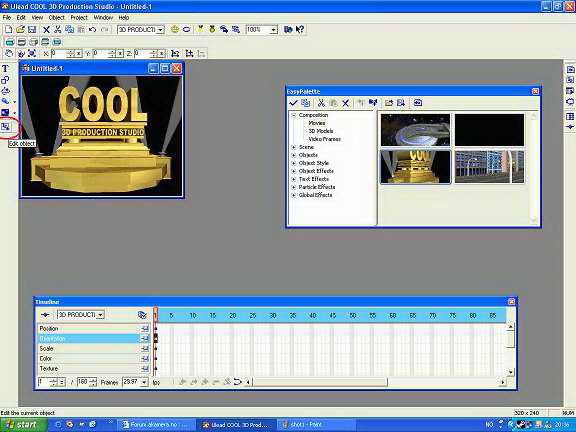The image size is (576, 432).
Task: Open the File menu
Action: point(7,17)
